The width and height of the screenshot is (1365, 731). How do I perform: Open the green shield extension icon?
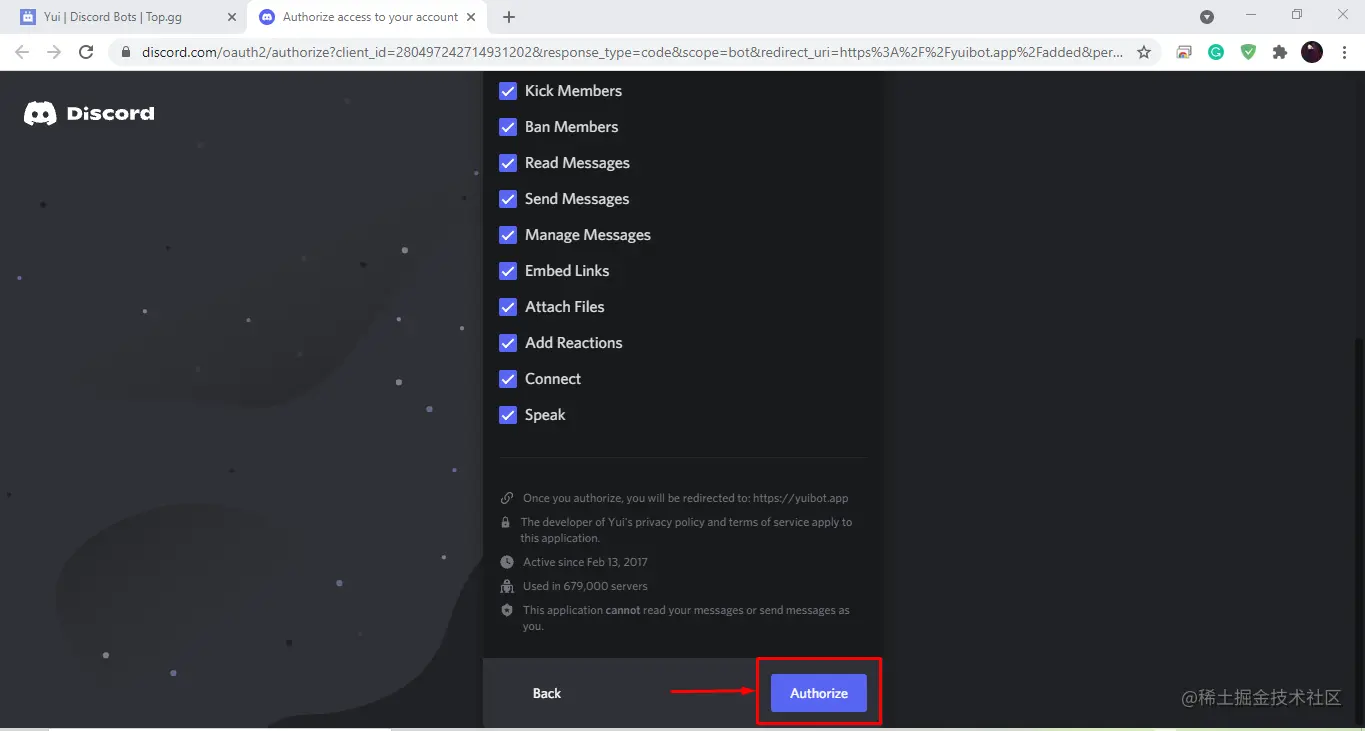tap(1248, 52)
